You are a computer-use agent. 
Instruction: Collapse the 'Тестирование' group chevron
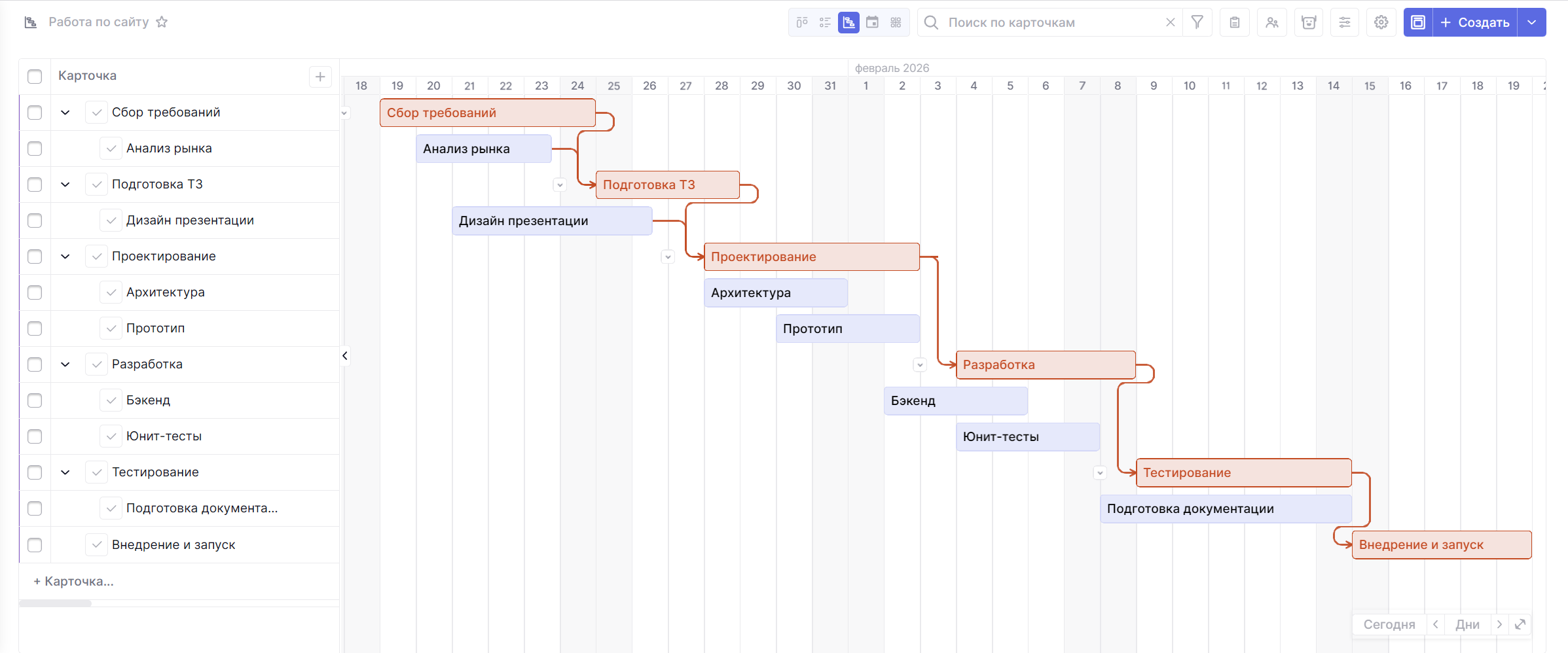point(65,472)
